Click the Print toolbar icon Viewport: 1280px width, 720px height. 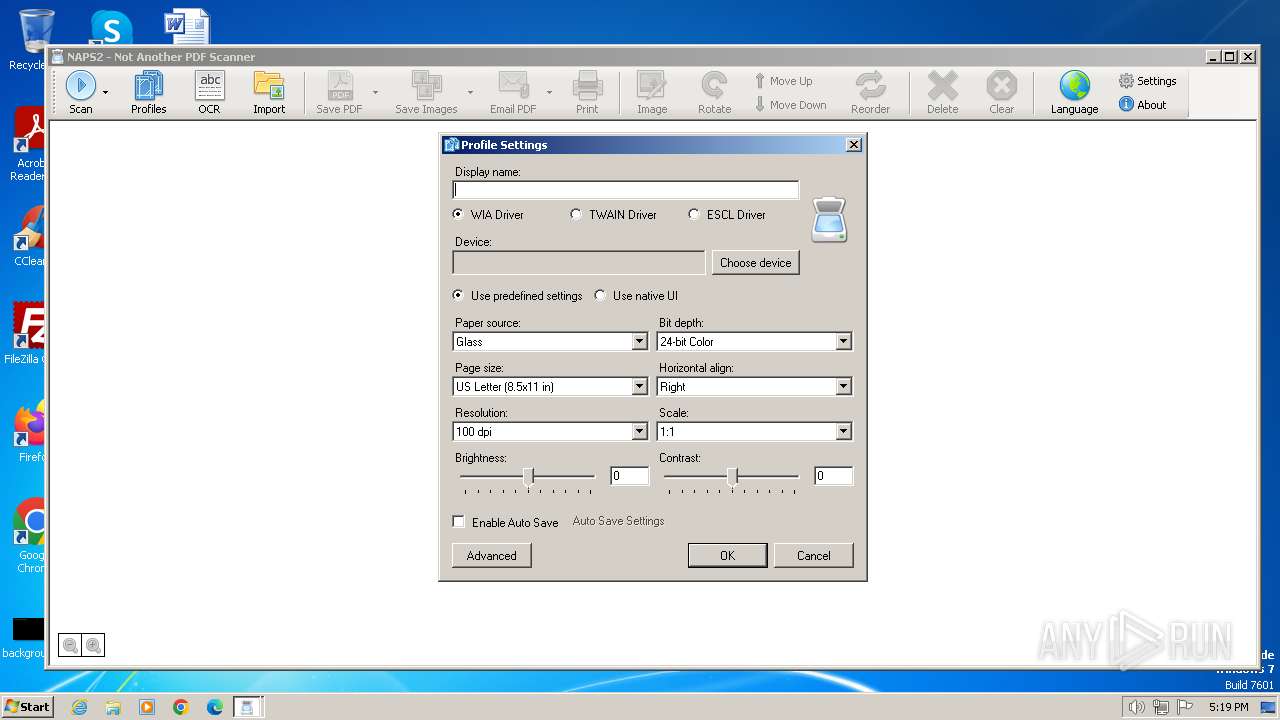click(x=587, y=93)
